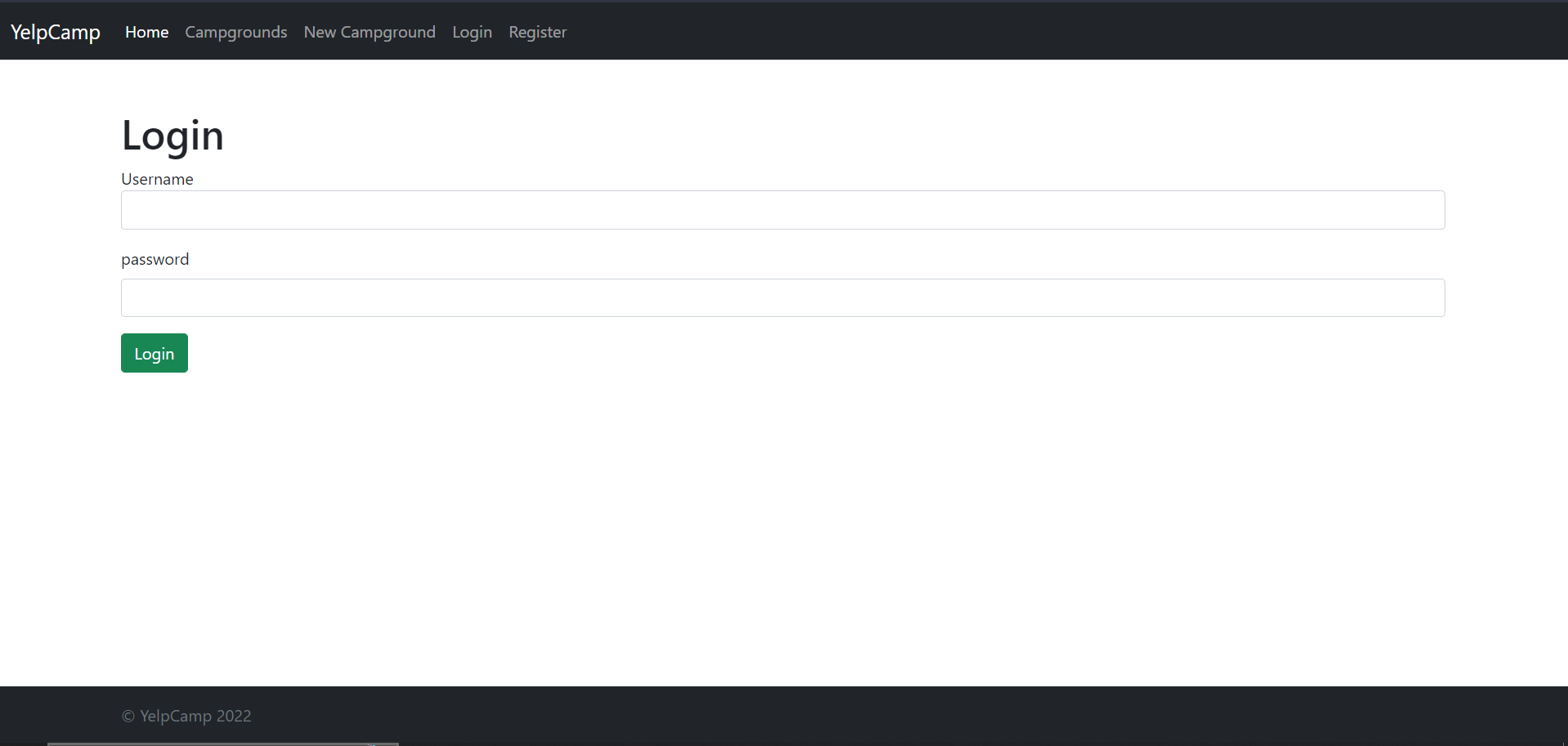Select the Username field label
1568x746 pixels.
click(157, 179)
